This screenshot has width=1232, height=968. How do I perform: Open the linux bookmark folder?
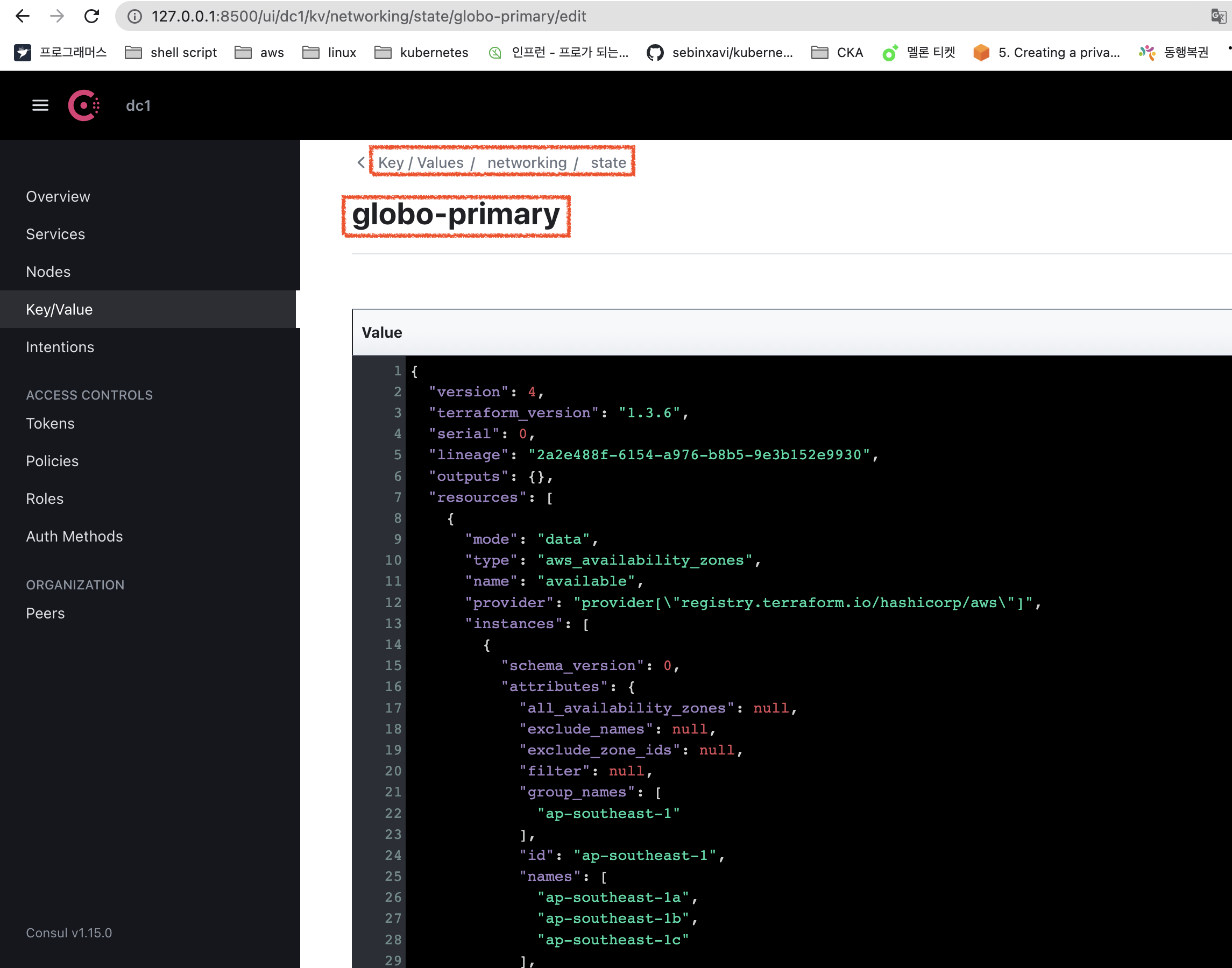(x=329, y=53)
